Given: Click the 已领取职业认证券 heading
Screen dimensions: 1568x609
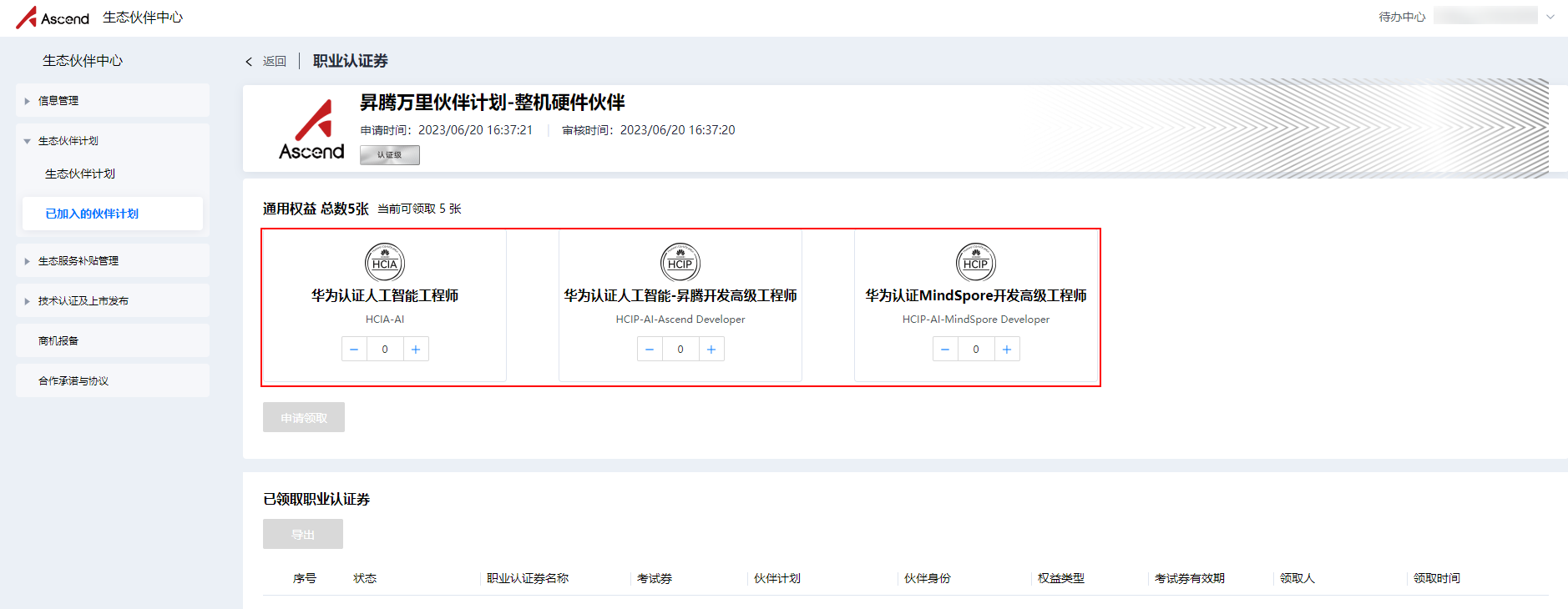Looking at the screenshot, I should [x=316, y=499].
